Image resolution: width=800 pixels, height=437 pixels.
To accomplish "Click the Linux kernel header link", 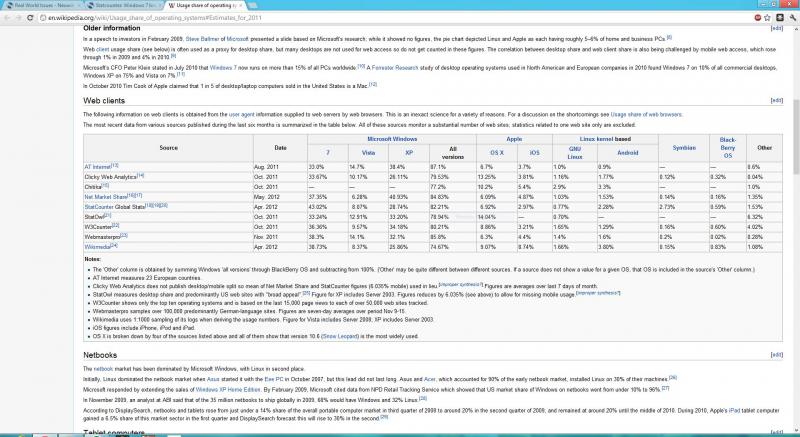I will pos(596,139).
